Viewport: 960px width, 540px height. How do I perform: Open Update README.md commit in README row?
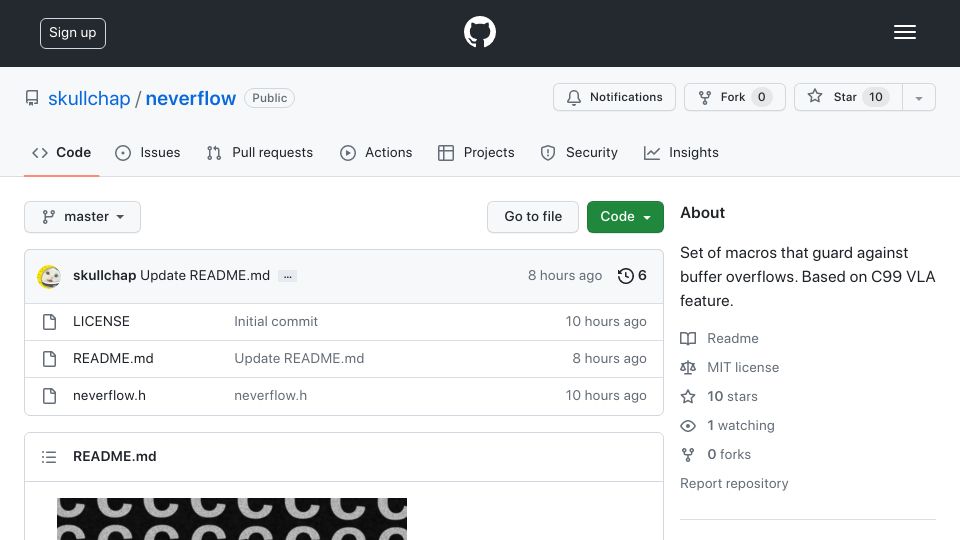click(x=299, y=358)
